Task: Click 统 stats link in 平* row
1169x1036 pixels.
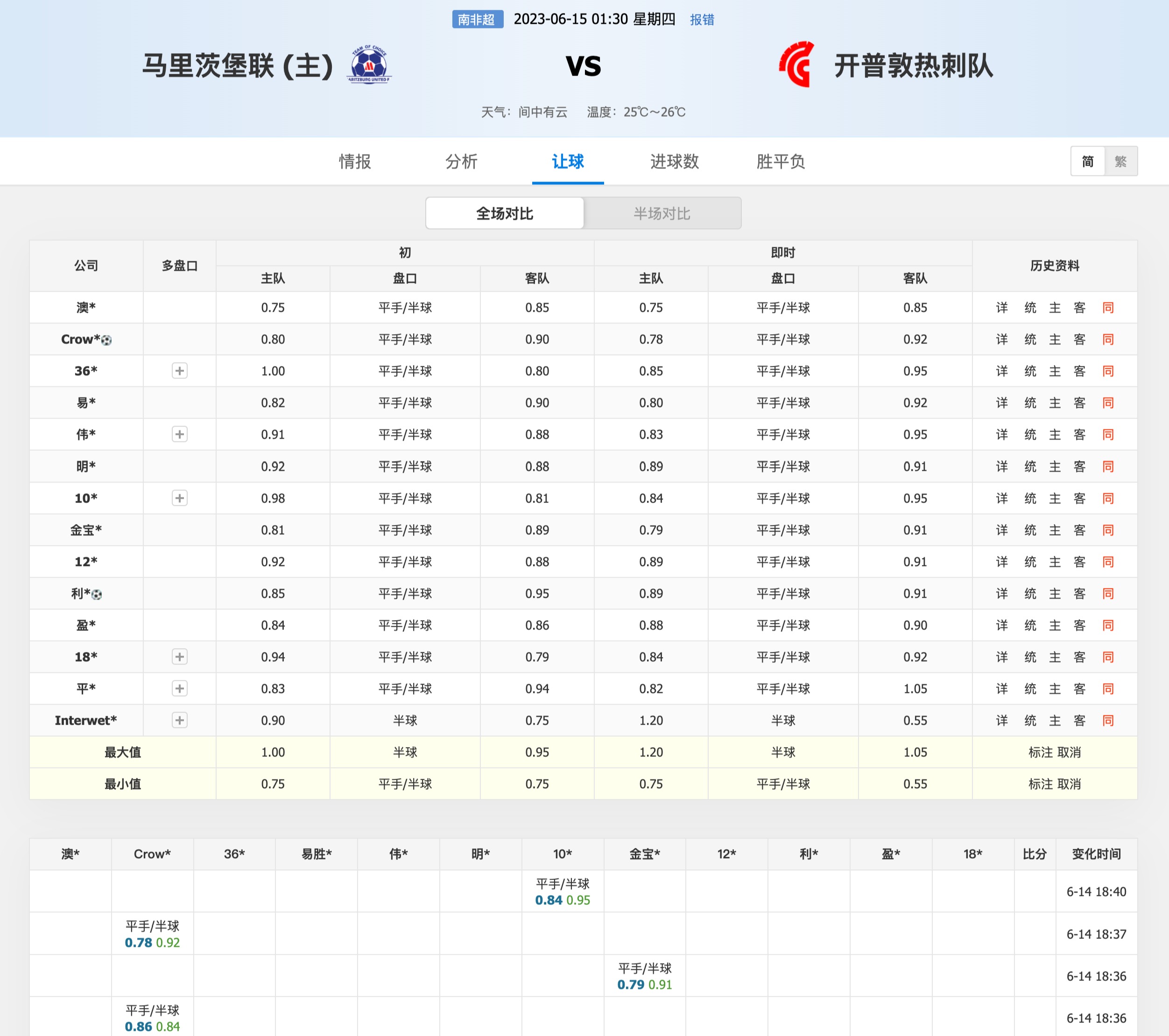Action: [1030, 688]
